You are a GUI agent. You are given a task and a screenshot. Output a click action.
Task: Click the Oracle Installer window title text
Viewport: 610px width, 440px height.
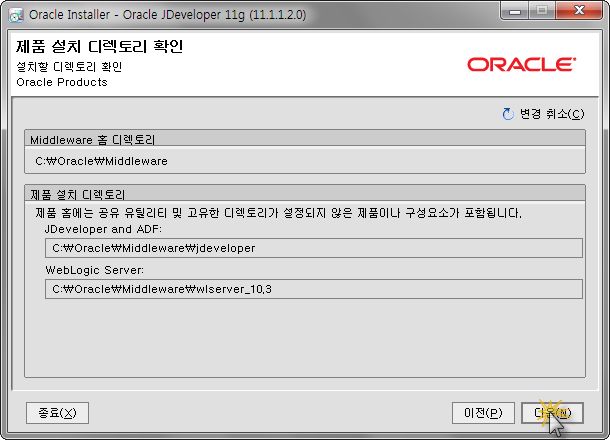[x=168, y=15]
